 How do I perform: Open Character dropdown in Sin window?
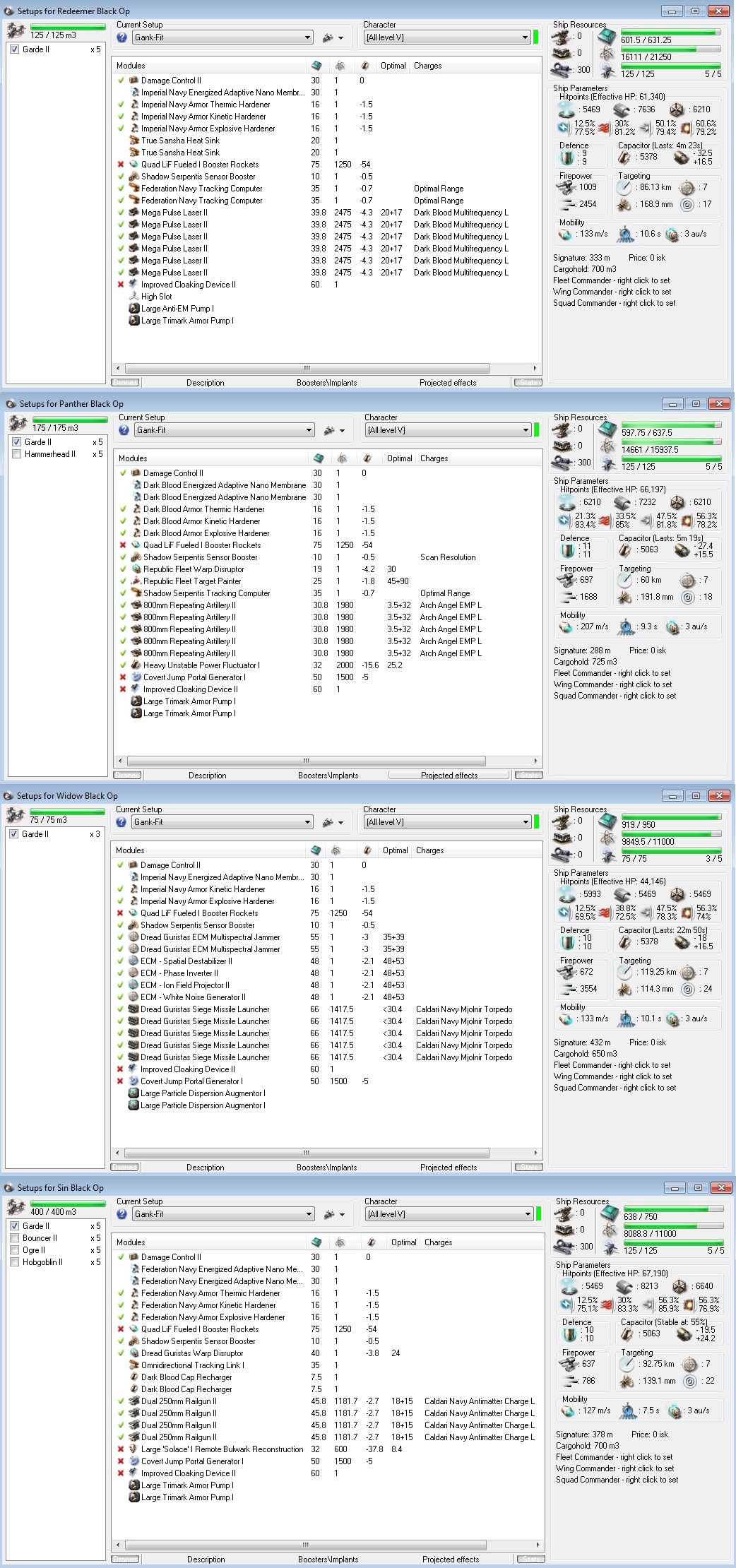pos(449,1214)
